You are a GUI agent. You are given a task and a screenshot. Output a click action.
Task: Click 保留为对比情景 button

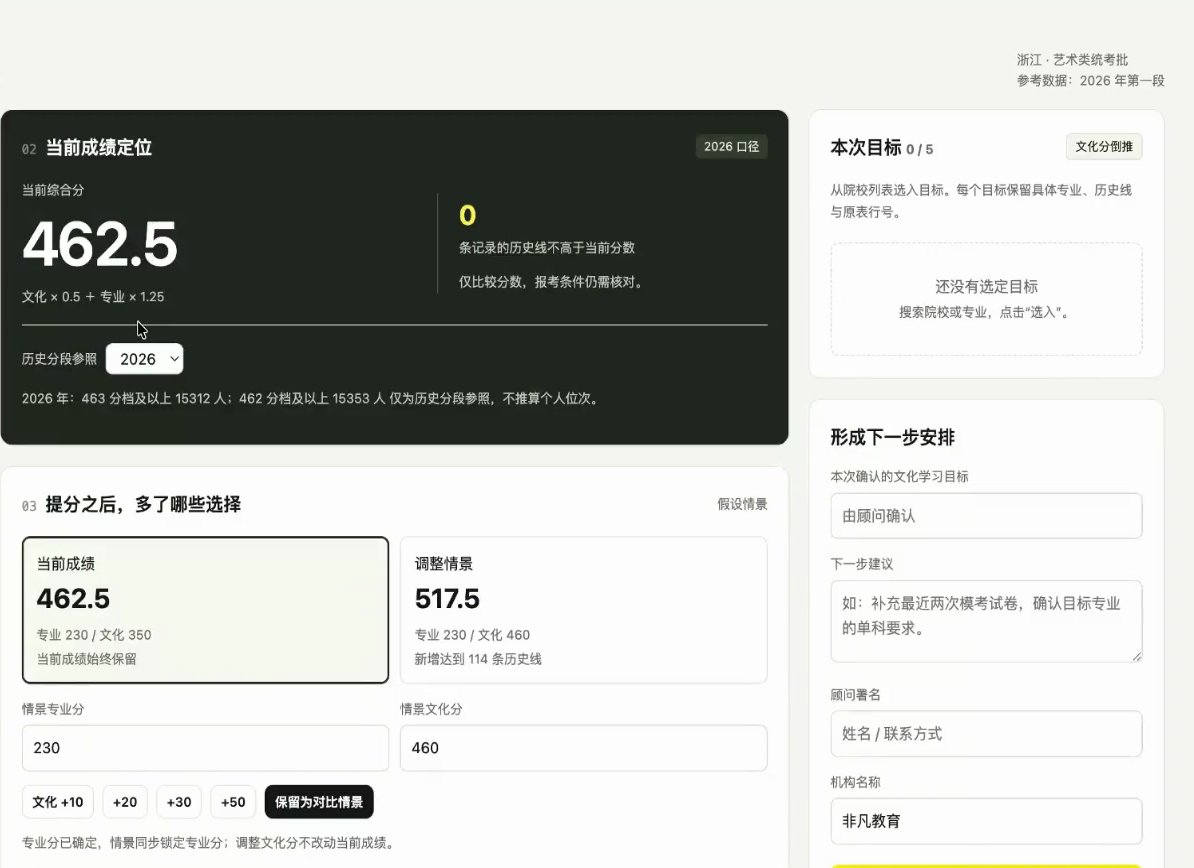click(319, 802)
